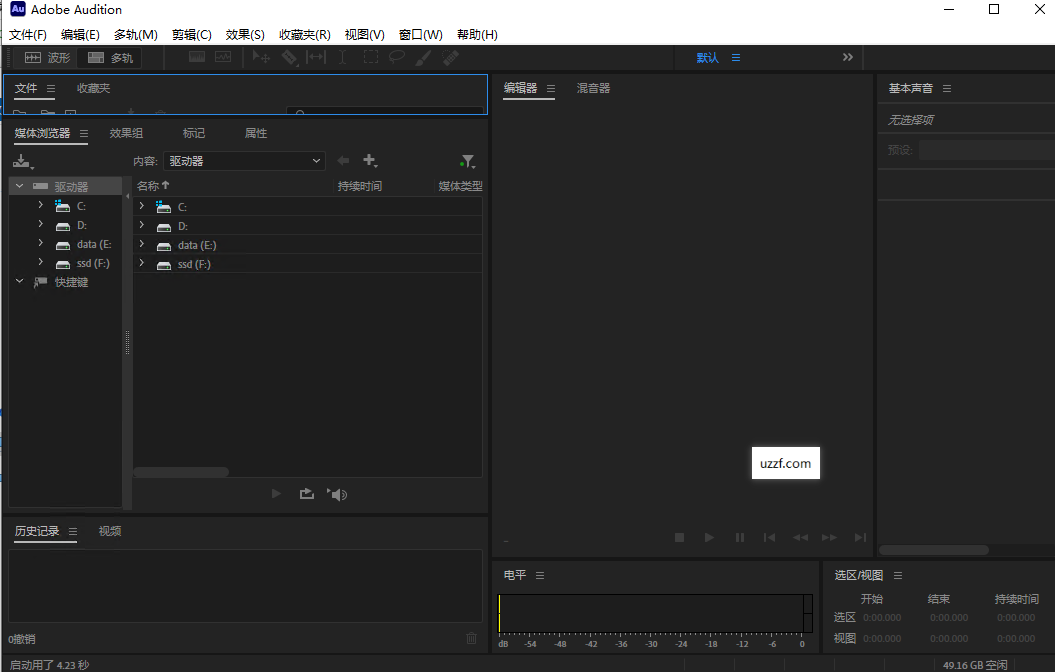
Task: Open the media type filter toggle
Action: pos(467,160)
